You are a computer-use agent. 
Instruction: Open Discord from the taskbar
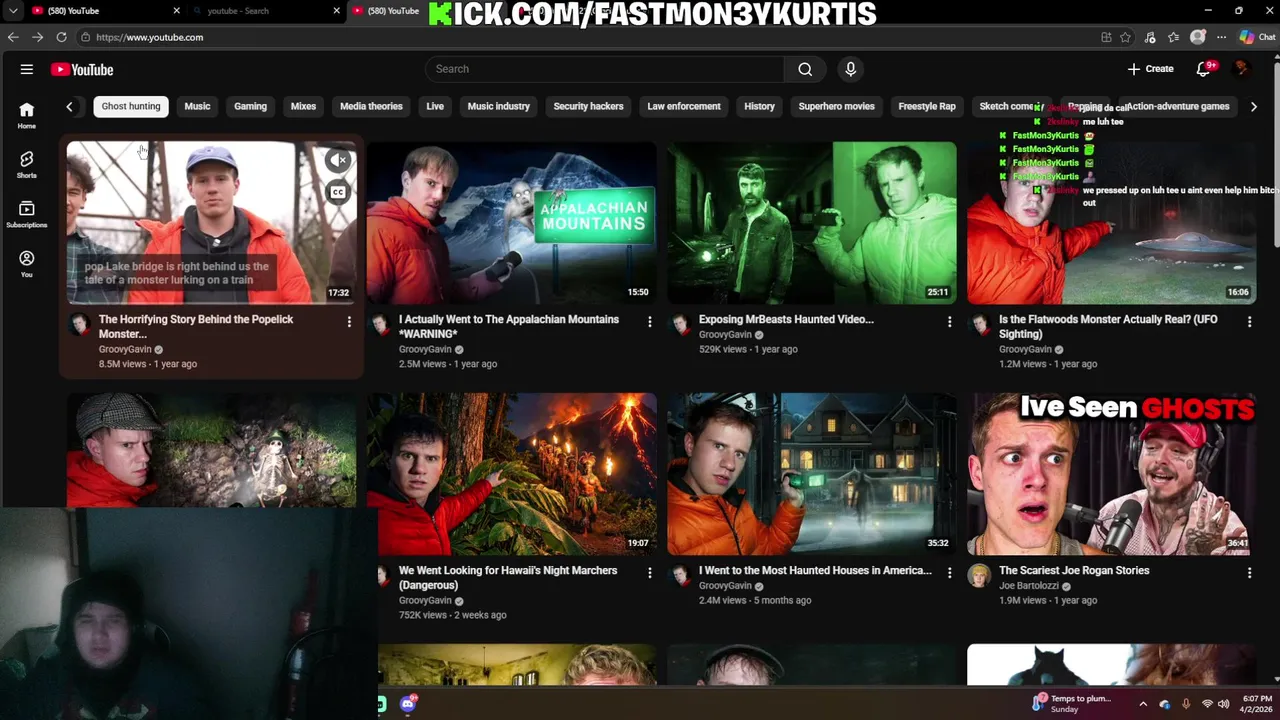click(x=408, y=704)
